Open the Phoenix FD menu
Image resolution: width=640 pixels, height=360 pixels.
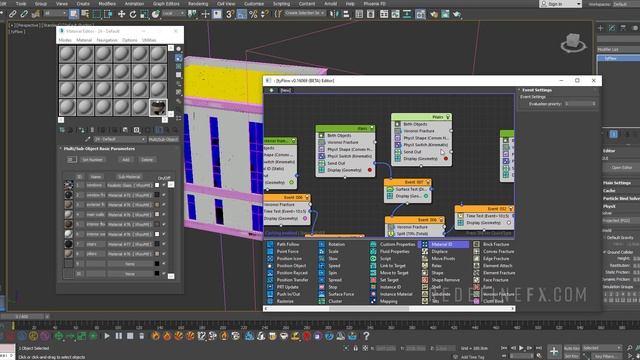(374, 4)
